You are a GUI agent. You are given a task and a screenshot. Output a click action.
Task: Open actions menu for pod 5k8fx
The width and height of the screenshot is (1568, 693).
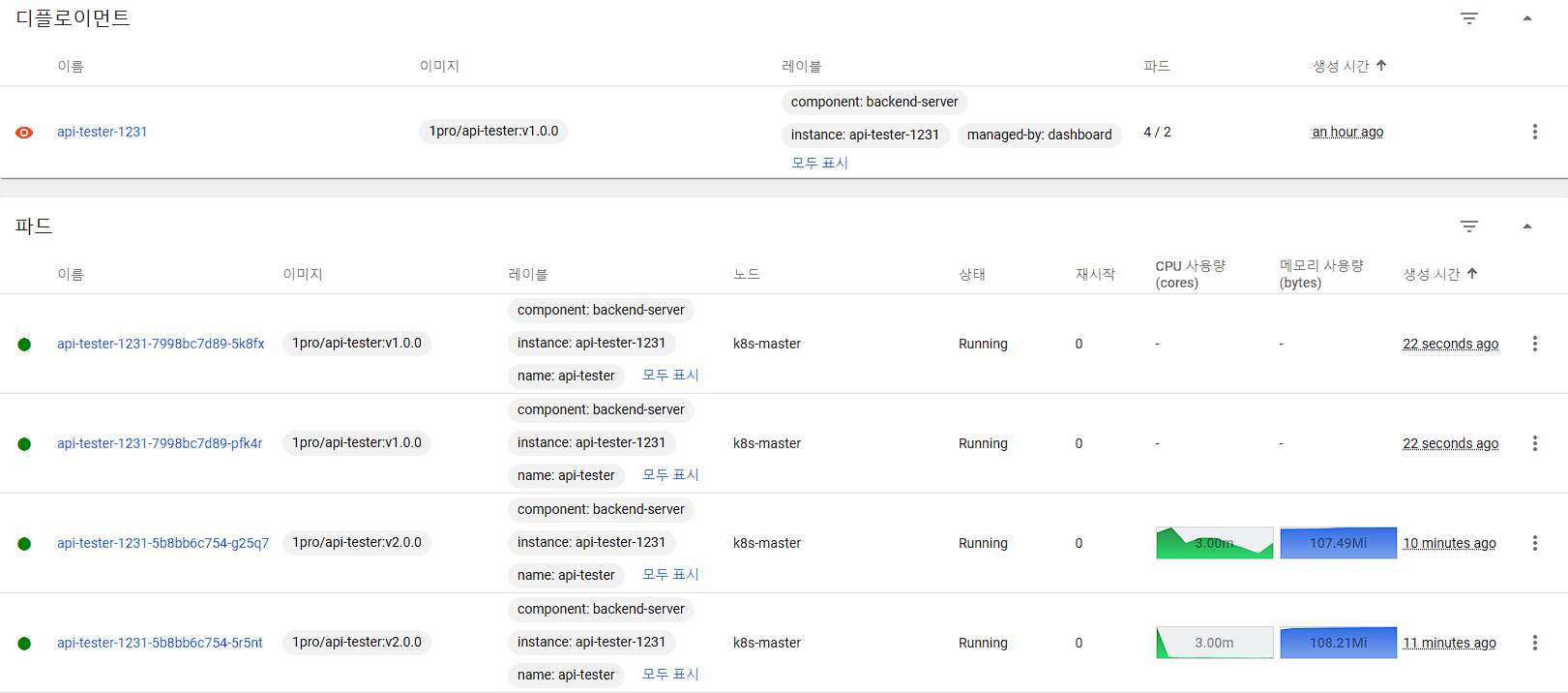click(1534, 344)
